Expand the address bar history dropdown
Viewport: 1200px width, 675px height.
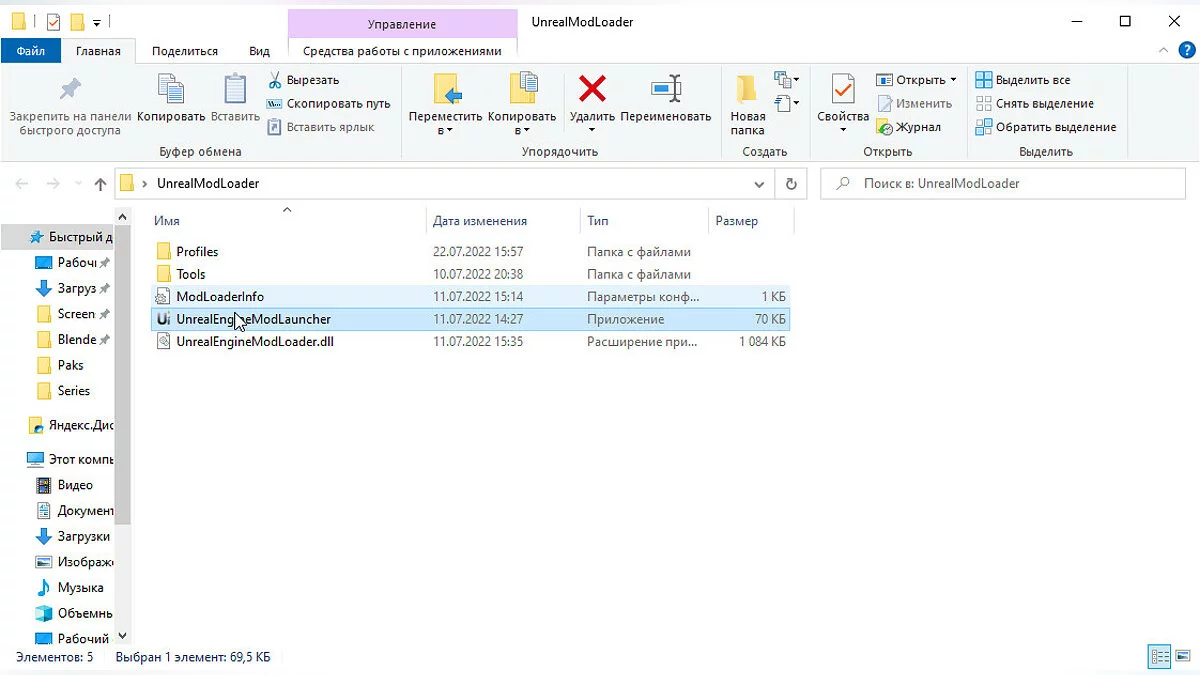tap(757, 184)
